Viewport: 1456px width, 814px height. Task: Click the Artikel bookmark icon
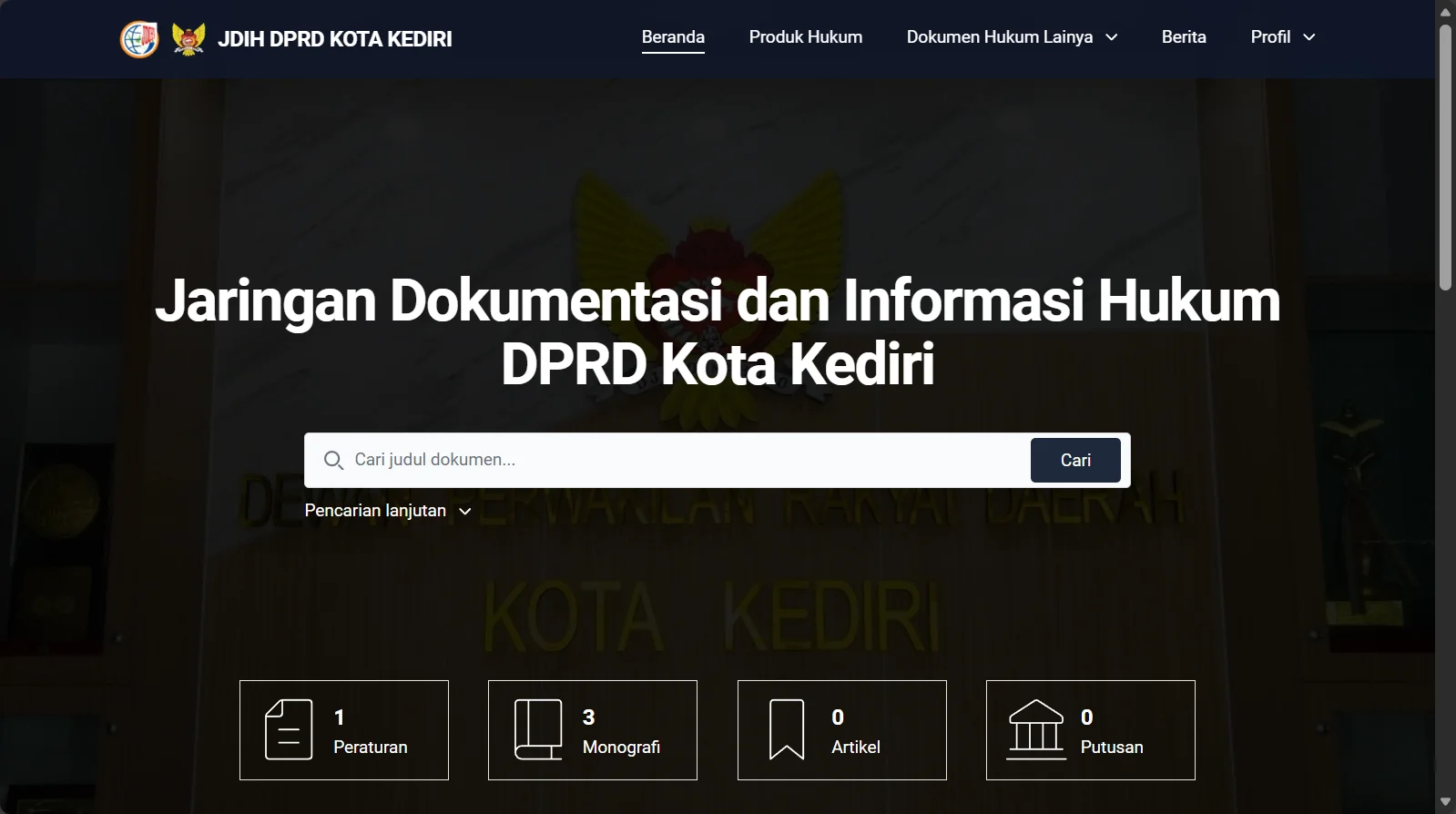787,729
